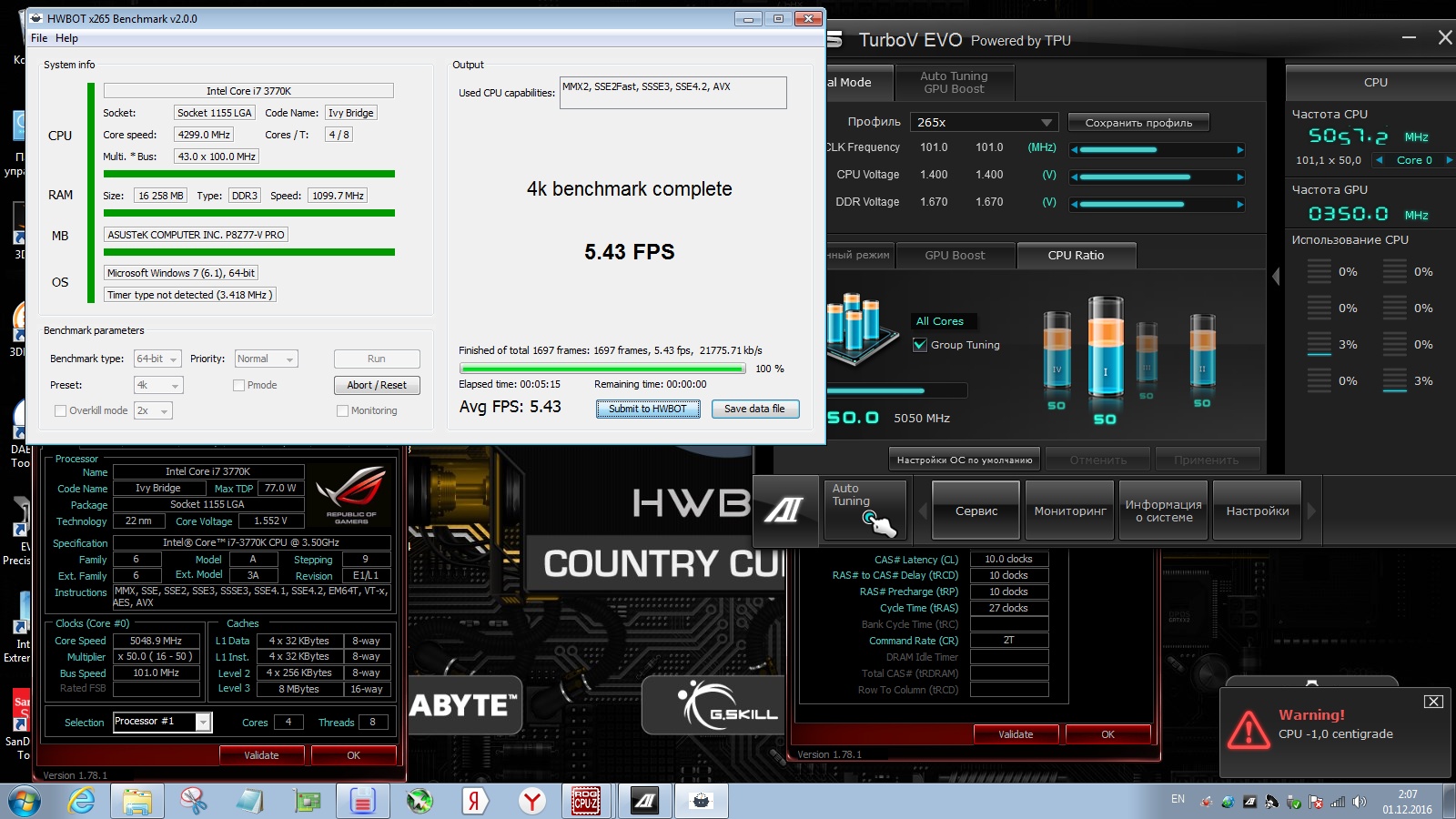Open Информация о системе button
This screenshot has width=1456, height=819.
pyautogui.click(x=1164, y=511)
